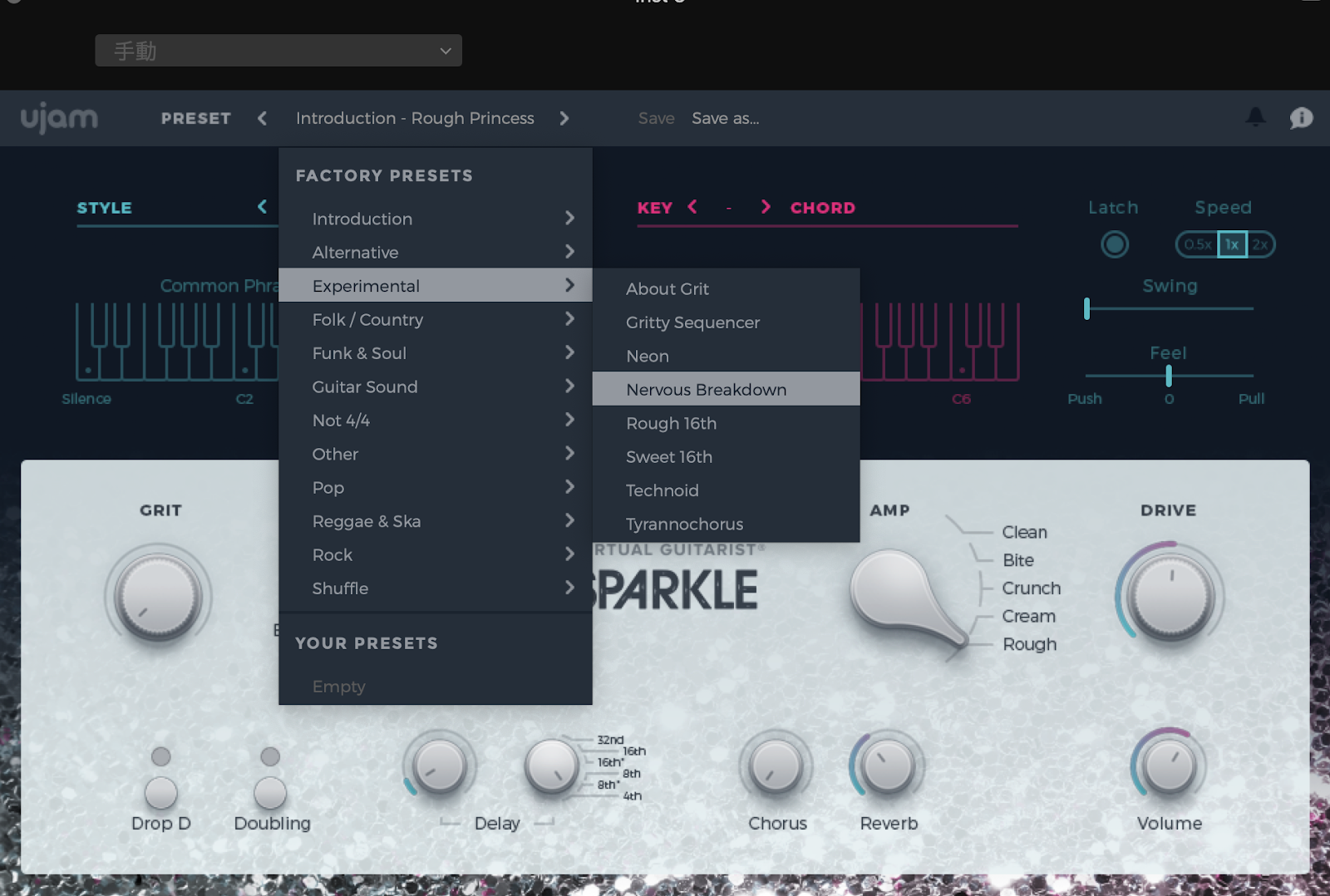The width and height of the screenshot is (1330, 896).
Task: Set speed to 2x
Action: click(x=1260, y=244)
